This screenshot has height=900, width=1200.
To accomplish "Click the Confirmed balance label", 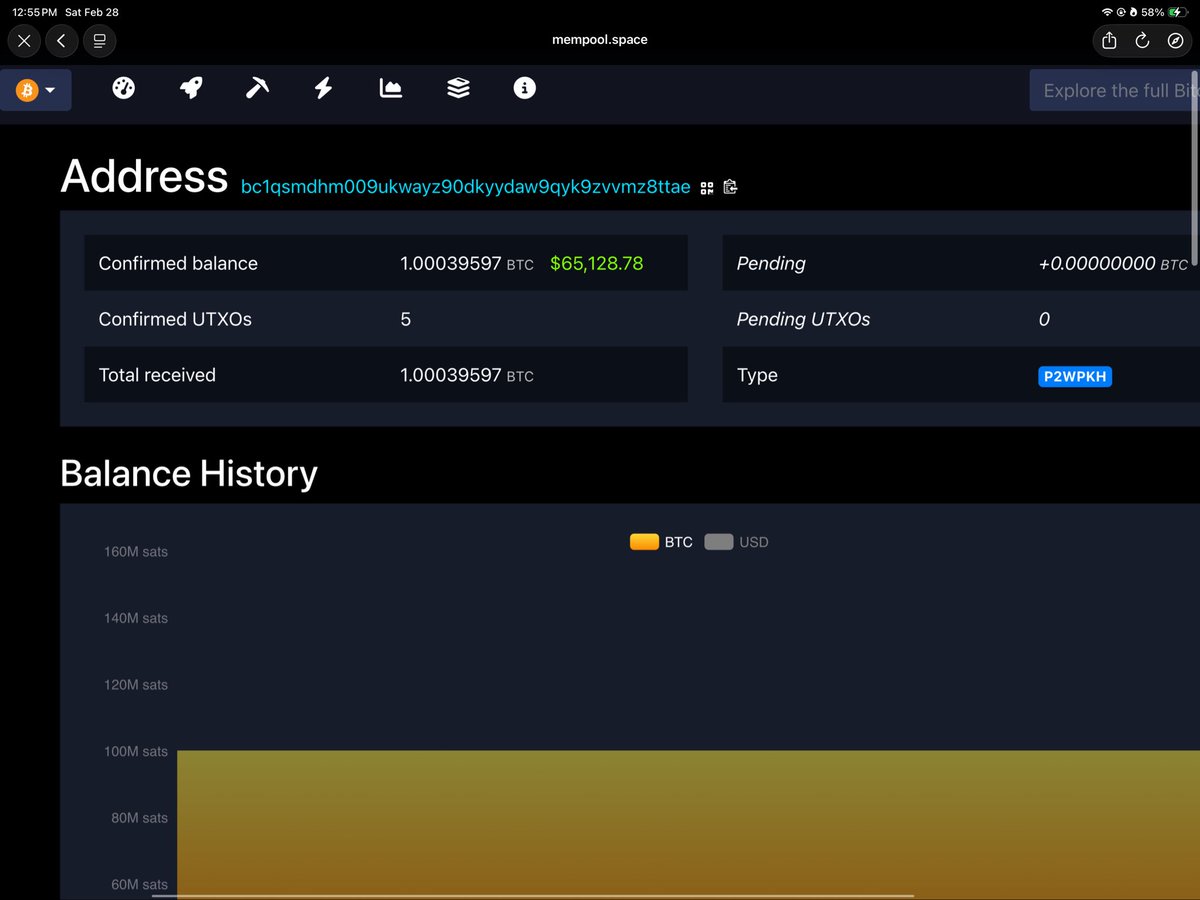I will [178, 264].
